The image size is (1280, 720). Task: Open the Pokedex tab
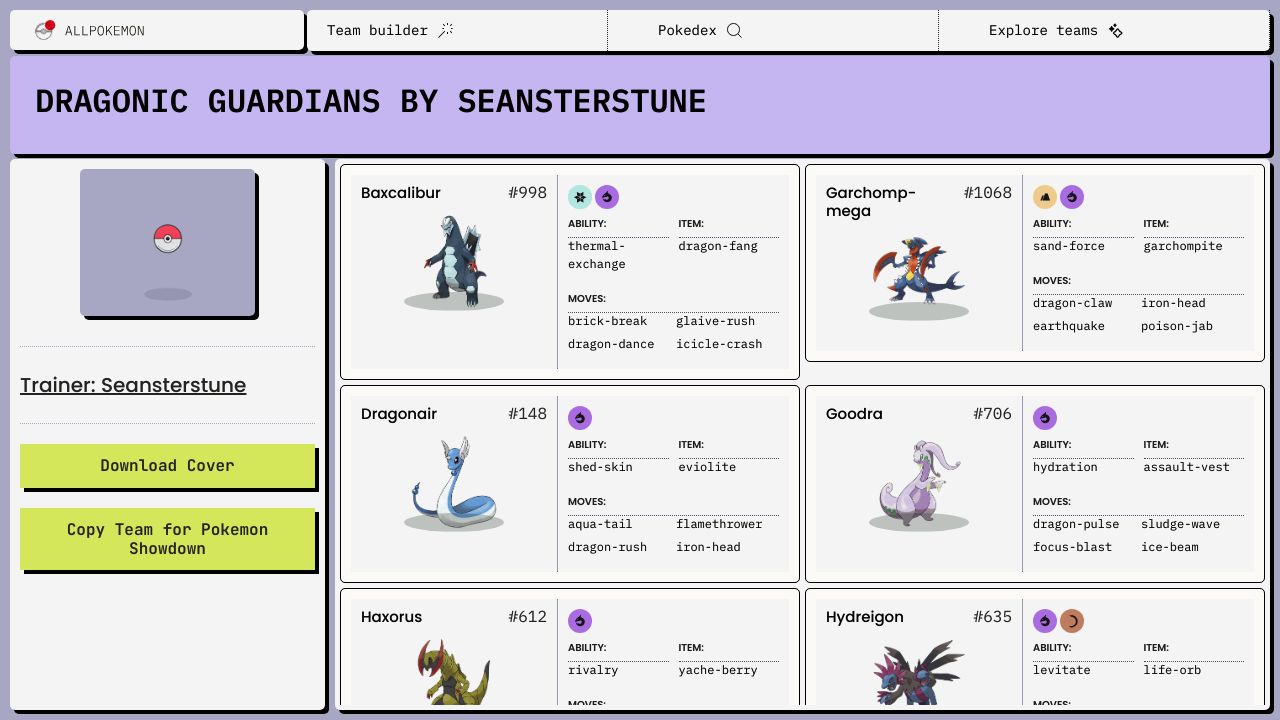(x=699, y=30)
